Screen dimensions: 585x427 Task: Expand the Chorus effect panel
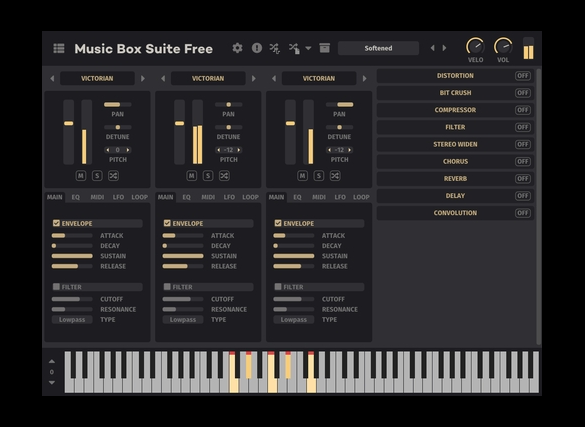coord(455,161)
